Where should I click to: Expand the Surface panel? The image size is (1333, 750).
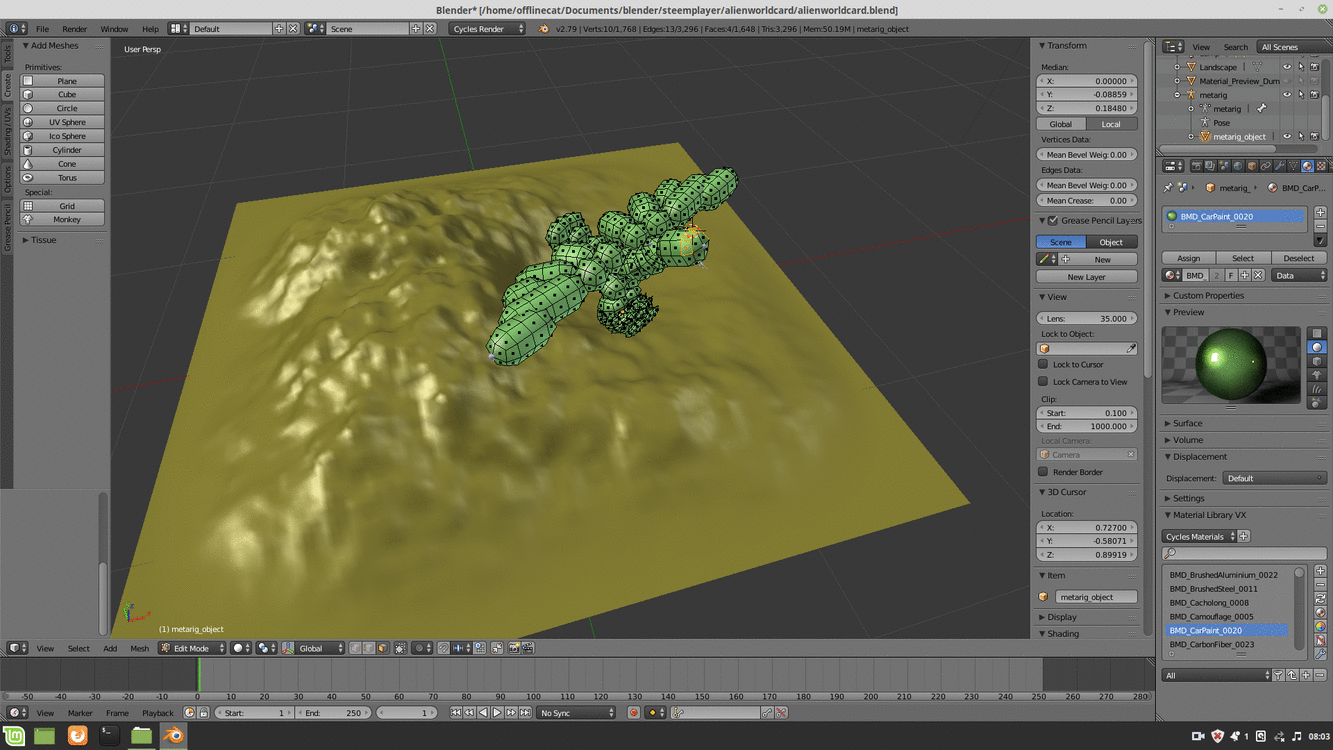[x=1188, y=423]
